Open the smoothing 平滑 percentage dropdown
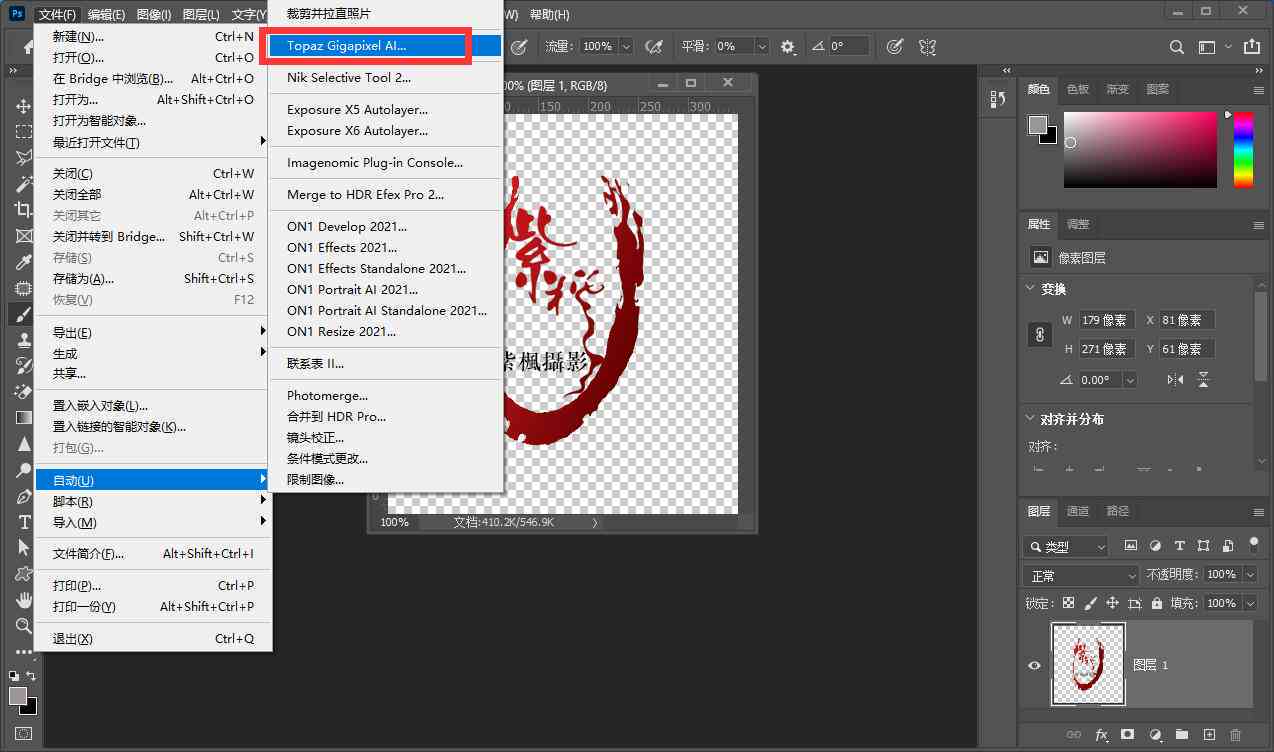This screenshot has width=1274, height=752. (762, 46)
